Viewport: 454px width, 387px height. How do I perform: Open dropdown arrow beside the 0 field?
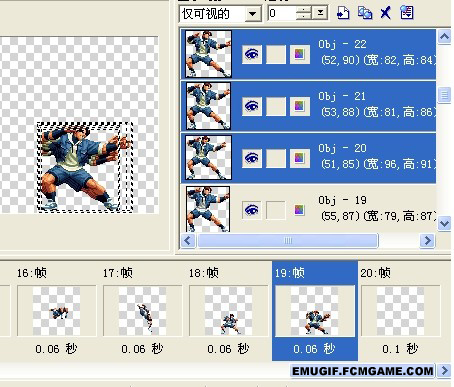pos(320,13)
